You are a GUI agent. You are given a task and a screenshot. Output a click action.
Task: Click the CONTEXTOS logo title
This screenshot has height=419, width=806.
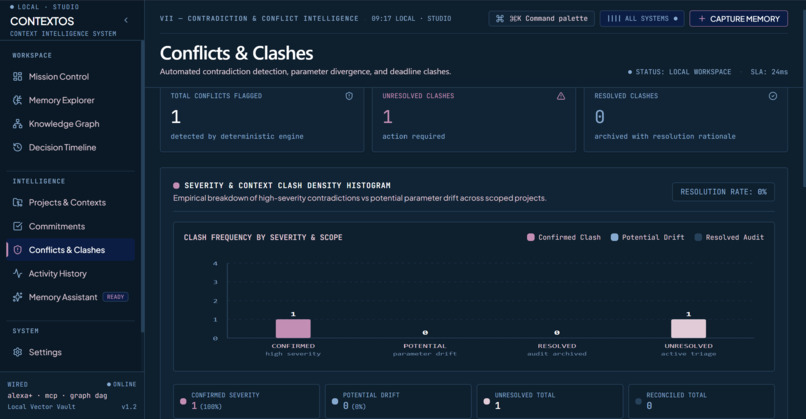pyautogui.click(x=42, y=21)
